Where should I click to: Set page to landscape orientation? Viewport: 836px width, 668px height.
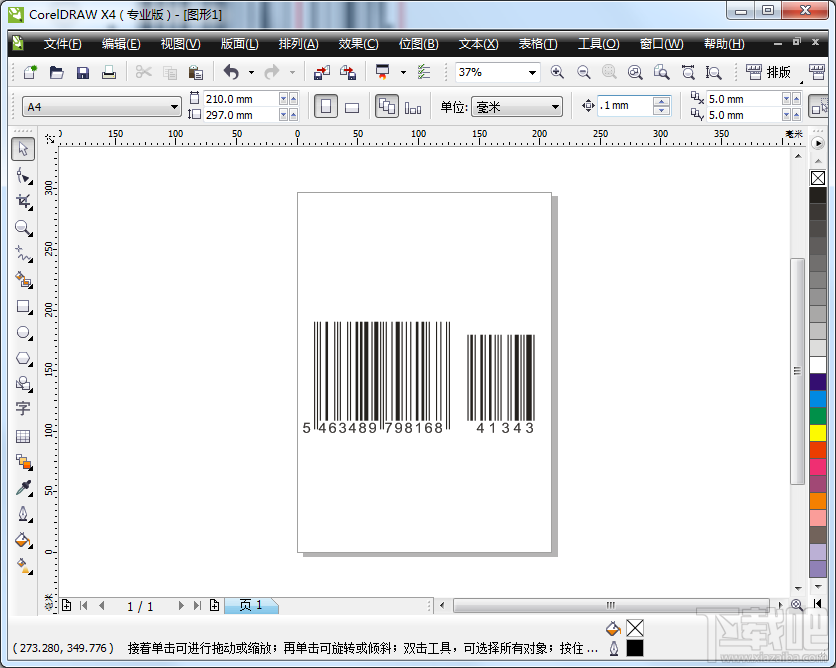click(x=352, y=107)
